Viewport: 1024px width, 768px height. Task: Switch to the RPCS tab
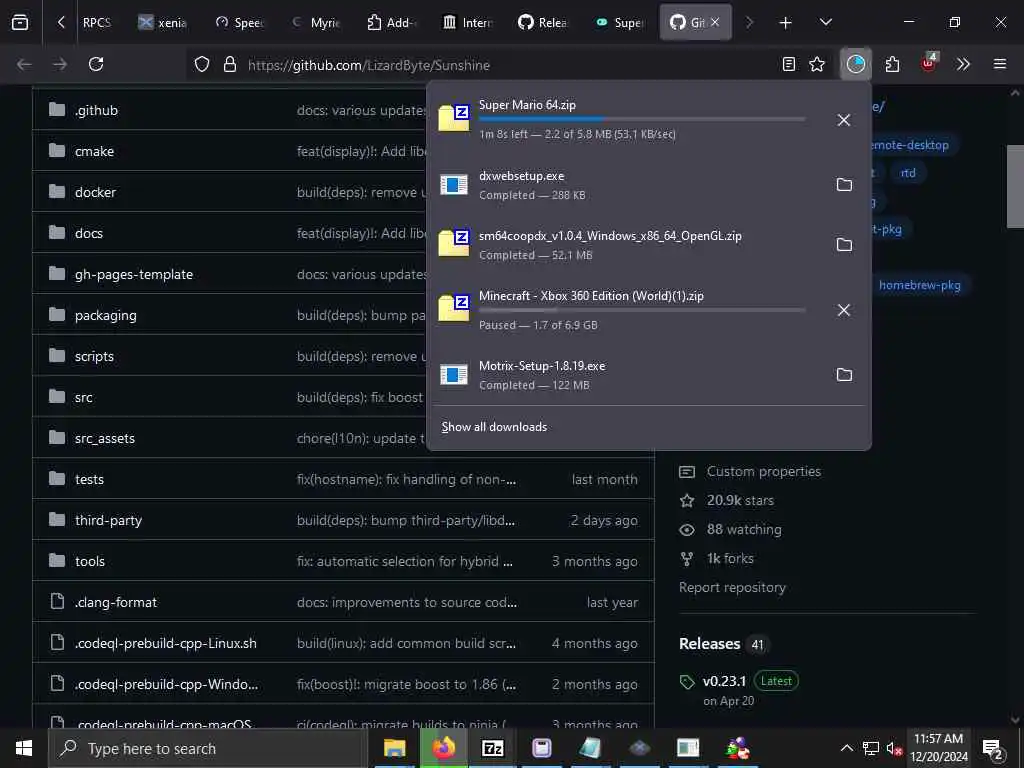[96, 22]
